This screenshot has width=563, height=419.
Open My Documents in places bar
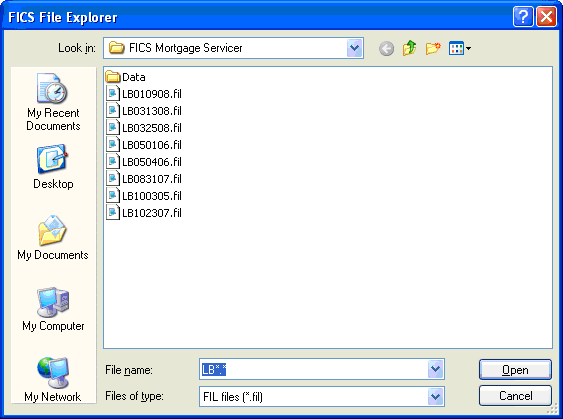(x=53, y=238)
